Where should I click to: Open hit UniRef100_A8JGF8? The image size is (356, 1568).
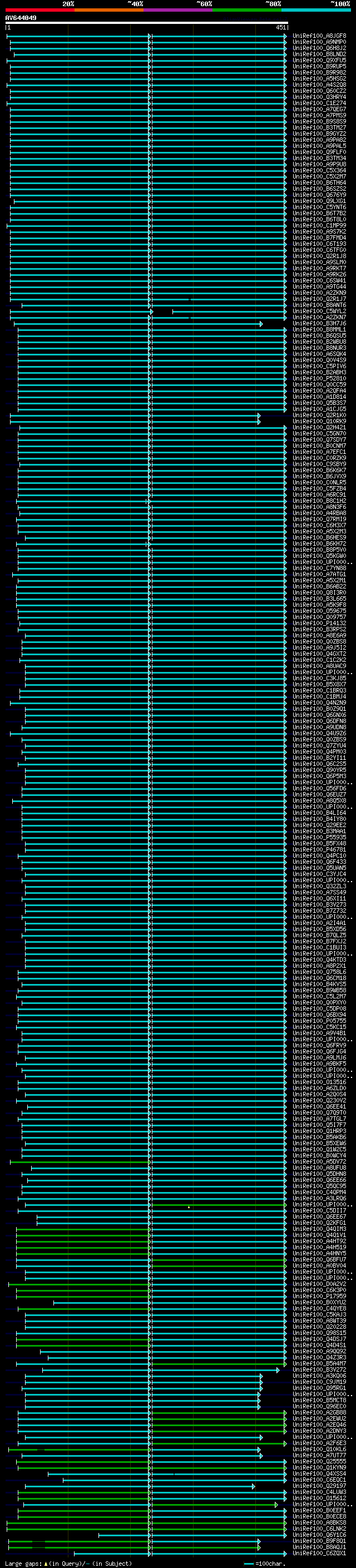point(319,36)
